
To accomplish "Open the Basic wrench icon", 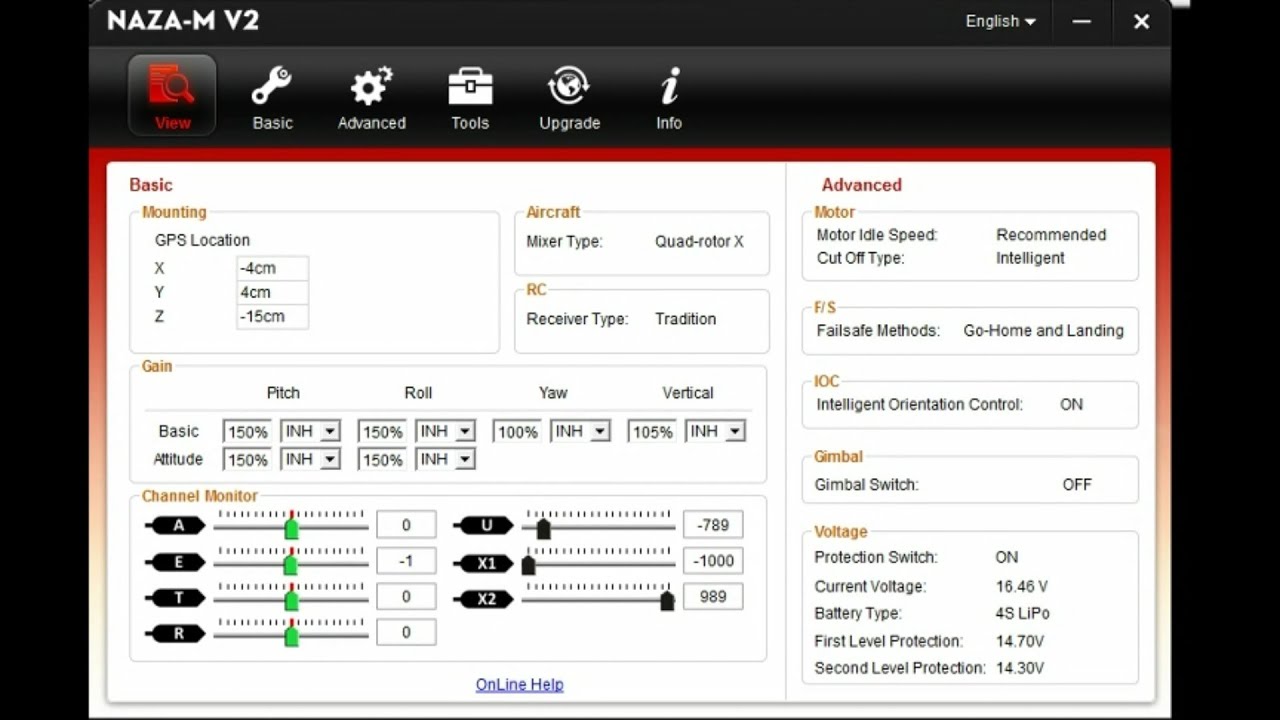I will tap(272, 87).
